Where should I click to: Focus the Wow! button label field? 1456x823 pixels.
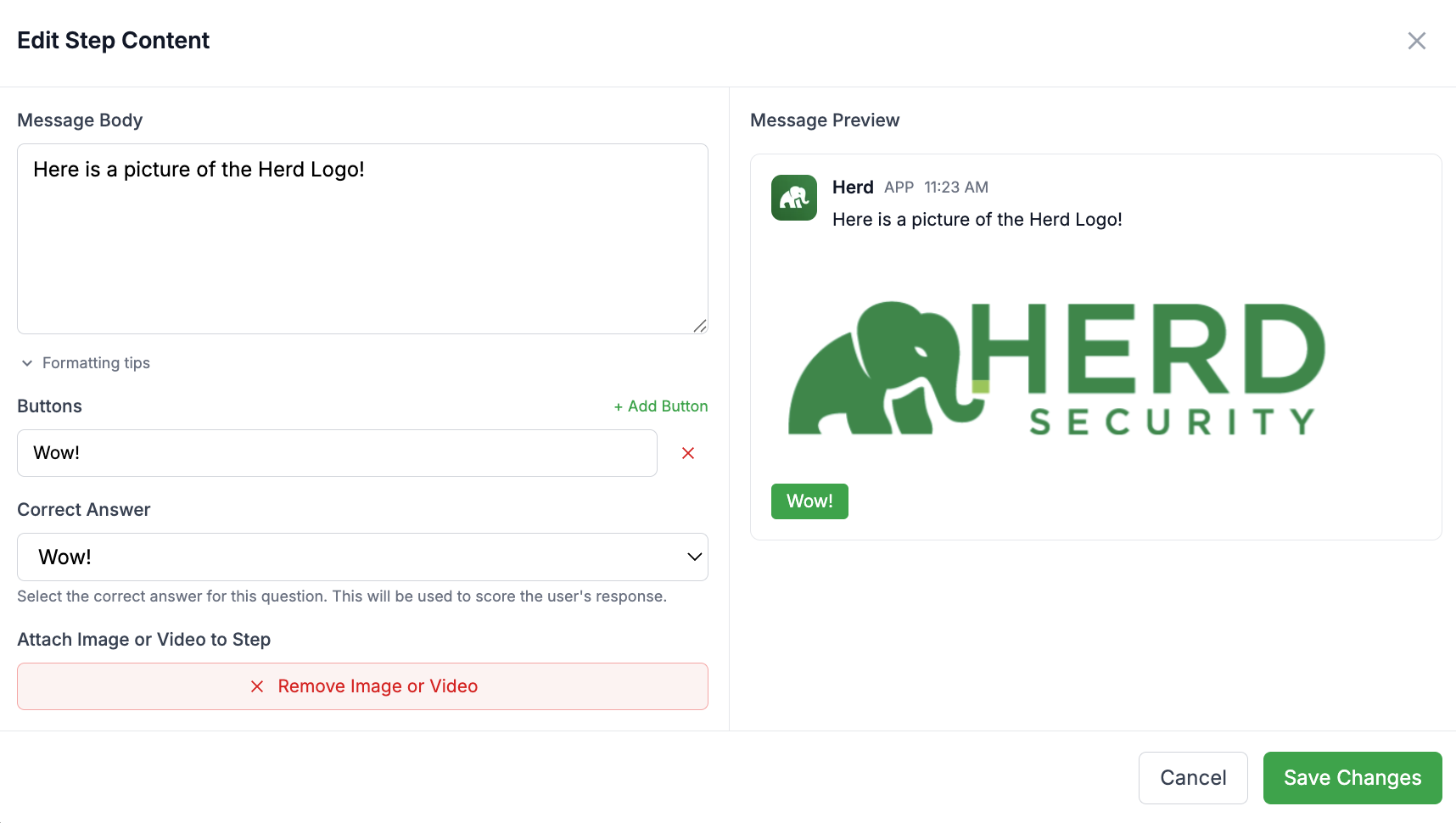pos(337,453)
